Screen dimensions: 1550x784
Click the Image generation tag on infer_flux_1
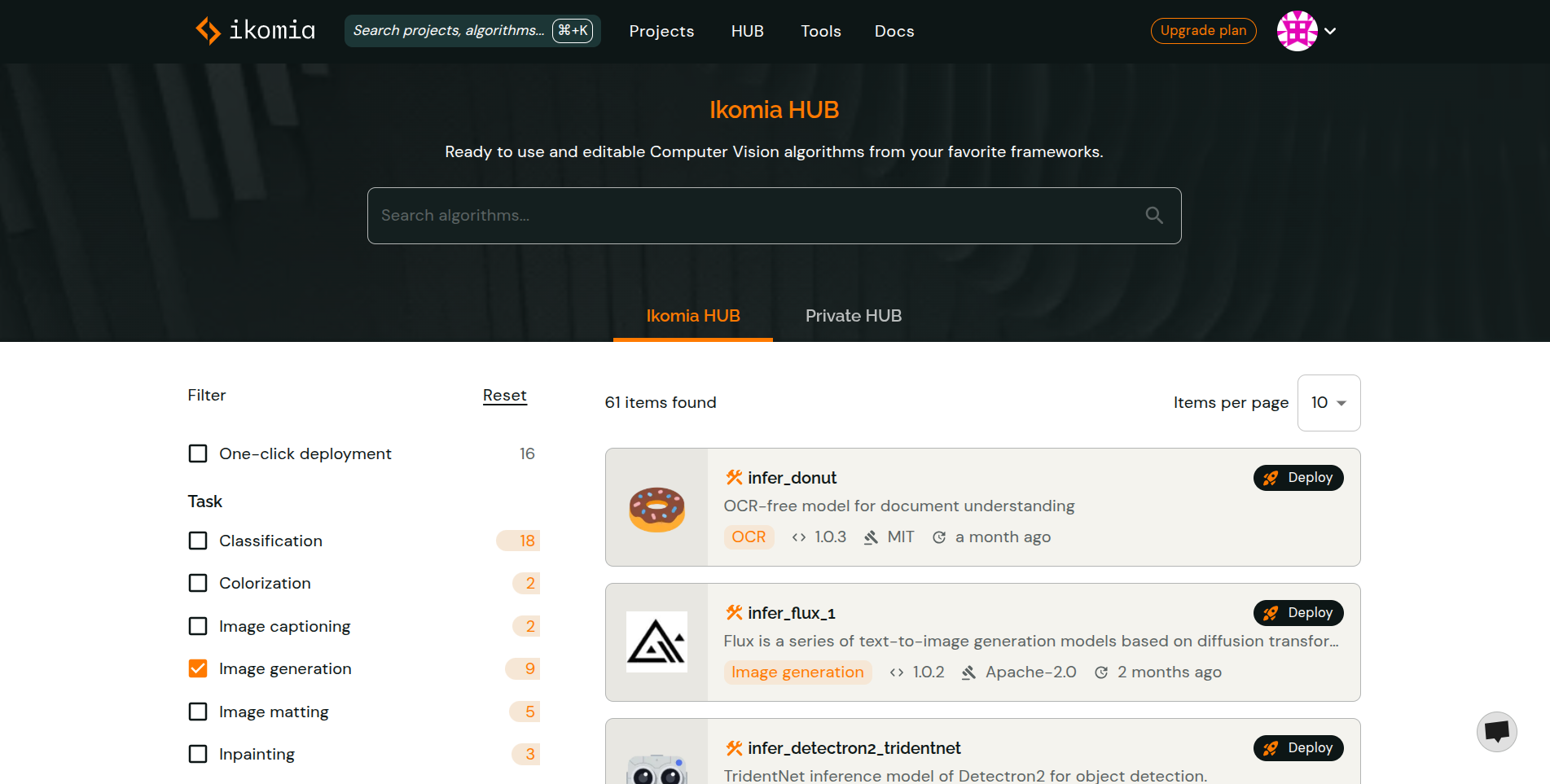click(x=797, y=672)
